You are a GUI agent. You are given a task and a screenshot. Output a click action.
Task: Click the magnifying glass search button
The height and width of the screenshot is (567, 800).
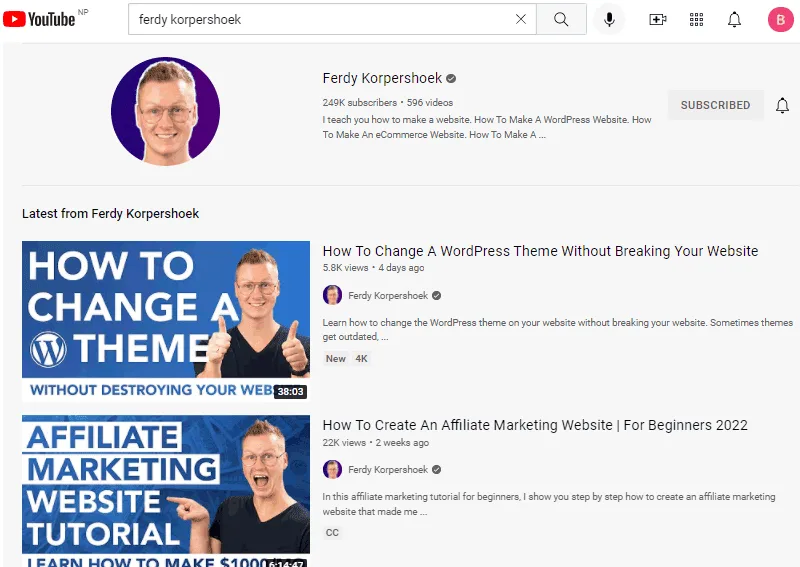click(561, 19)
